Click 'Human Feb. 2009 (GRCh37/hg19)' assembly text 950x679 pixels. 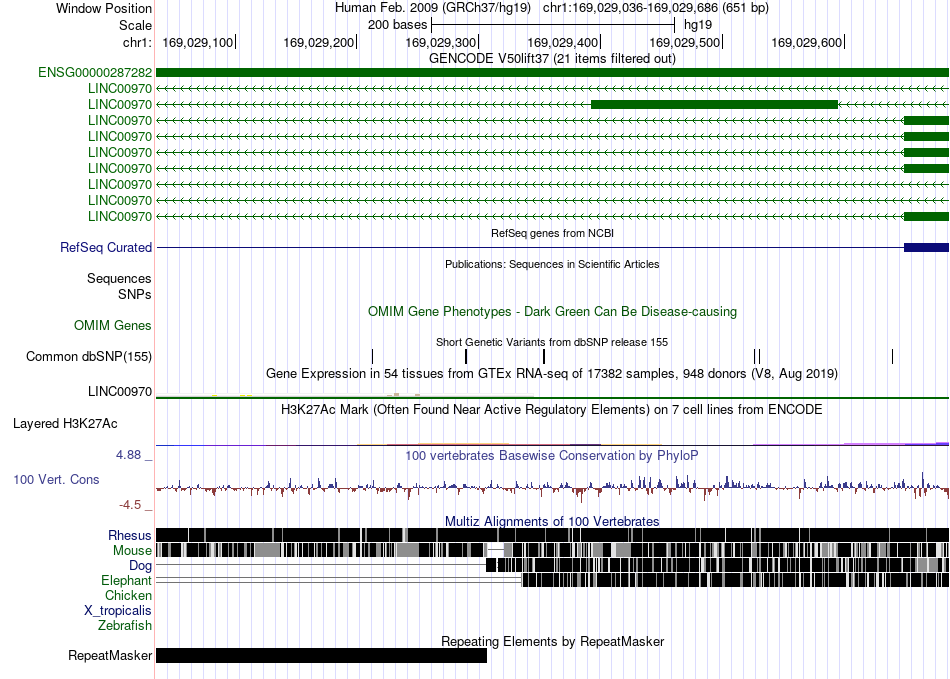point(433,8)
